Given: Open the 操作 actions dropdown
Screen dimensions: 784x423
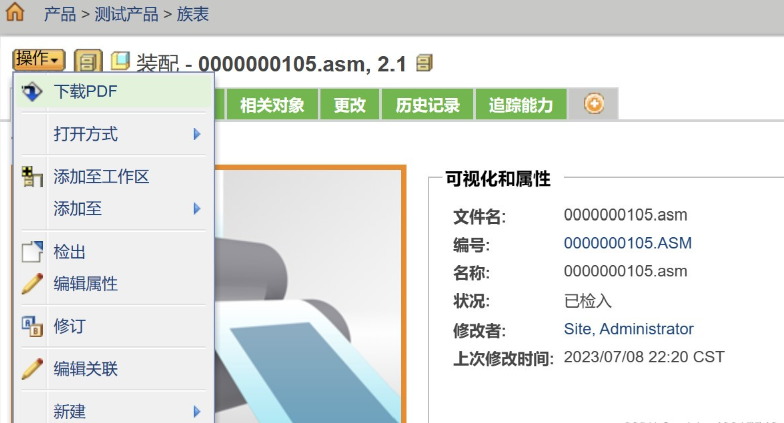Looking at the screenshot, I should (39, 60).
